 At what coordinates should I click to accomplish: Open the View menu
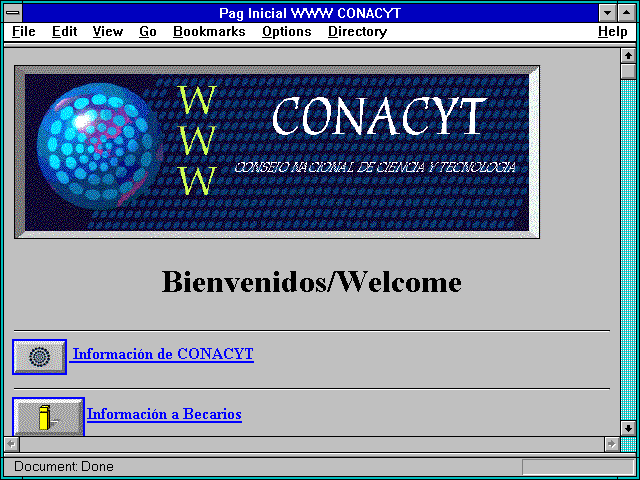(108, 32)
